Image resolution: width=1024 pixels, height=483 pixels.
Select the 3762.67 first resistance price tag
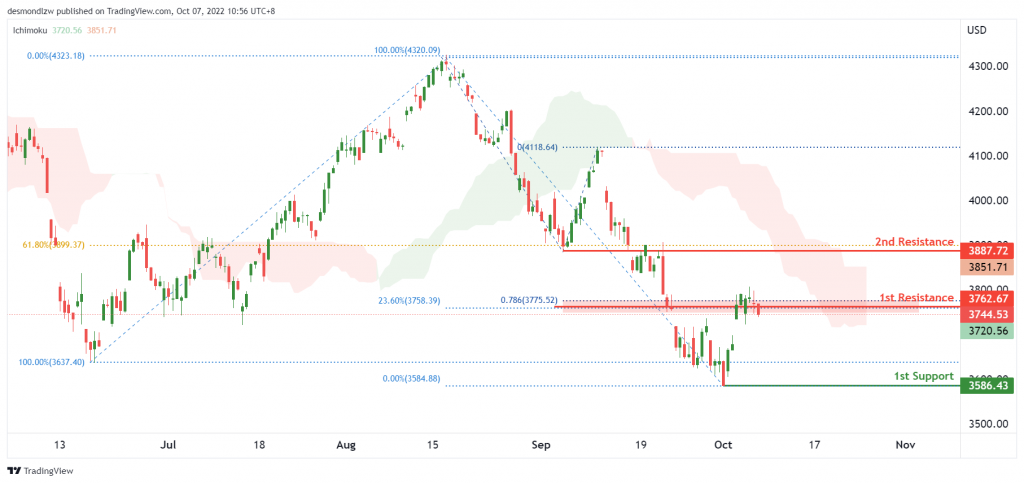tap(989, 299)
